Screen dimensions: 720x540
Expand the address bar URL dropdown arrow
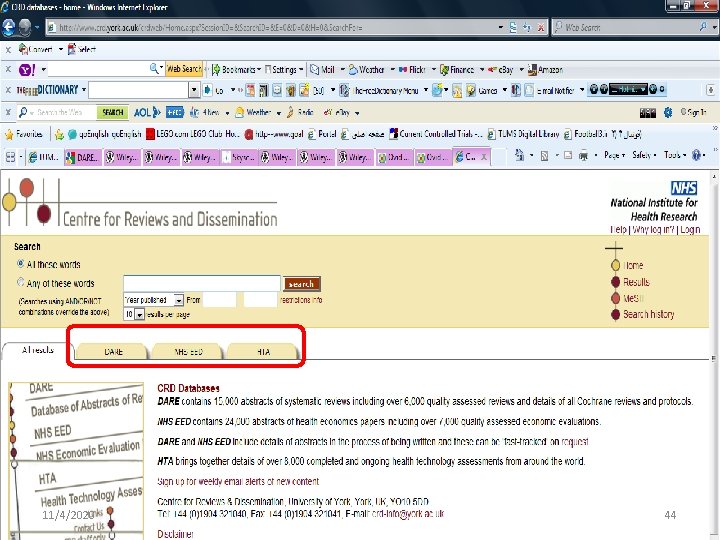pos(501,28)
